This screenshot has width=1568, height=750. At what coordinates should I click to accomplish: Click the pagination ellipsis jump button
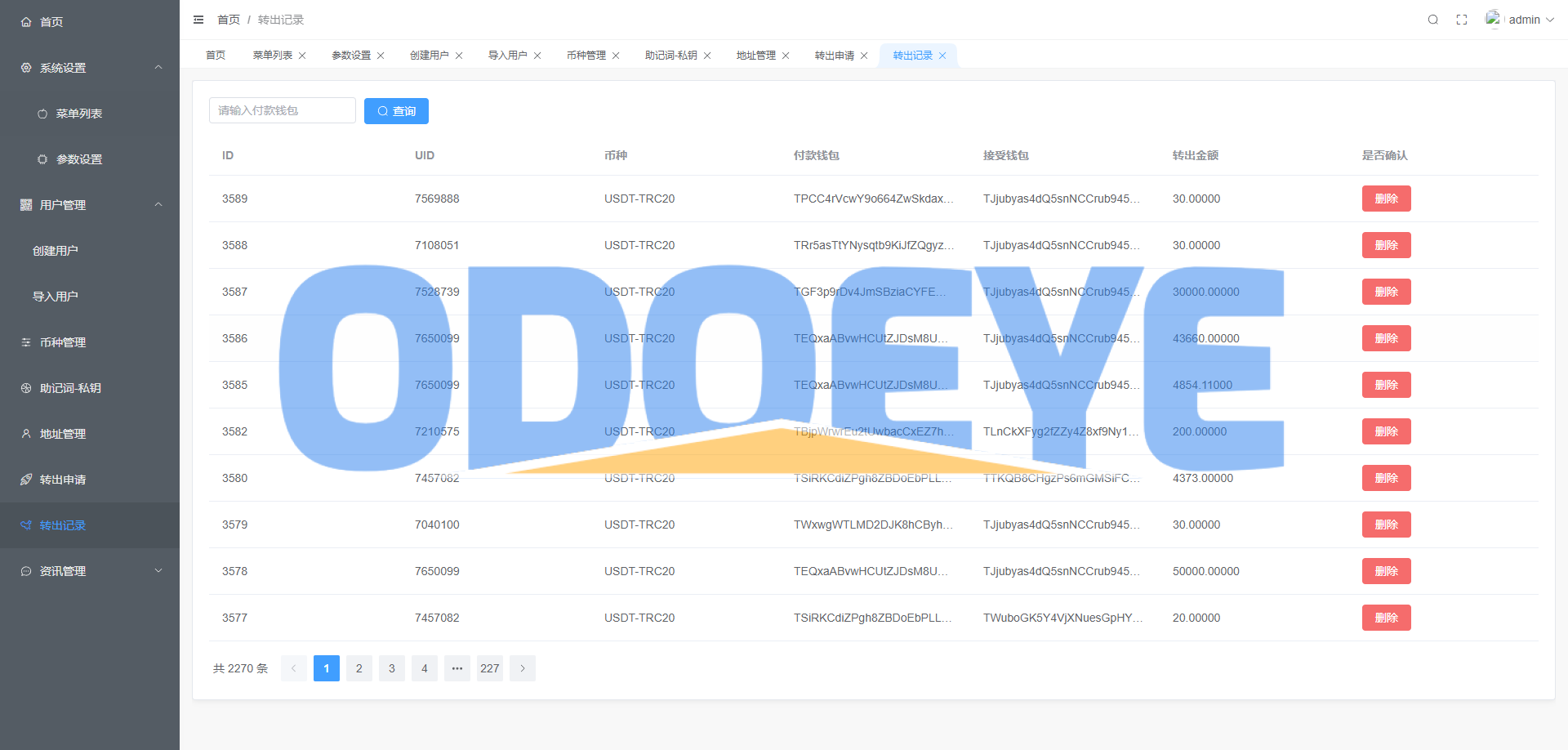click(457, 668)
